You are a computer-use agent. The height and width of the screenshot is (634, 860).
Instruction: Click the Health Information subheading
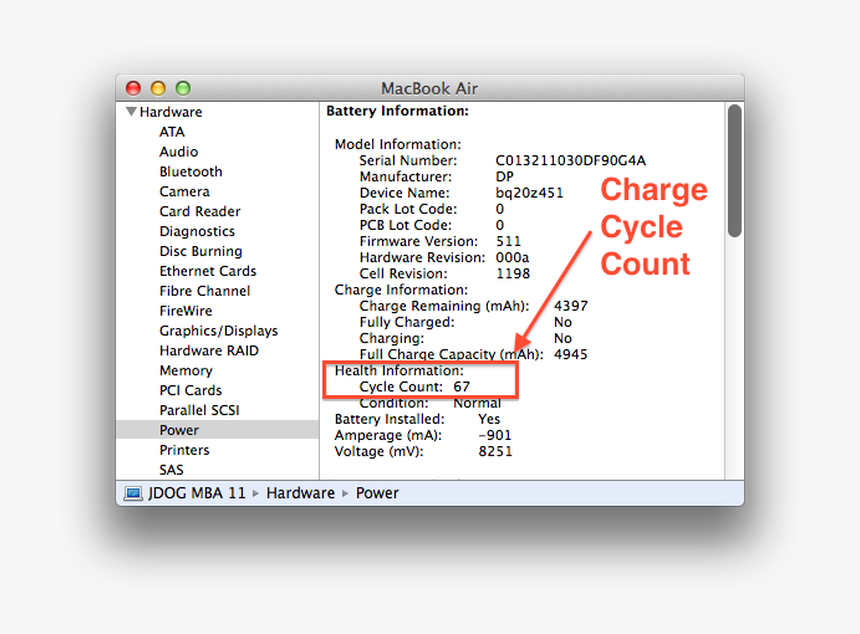pos(399,371)
